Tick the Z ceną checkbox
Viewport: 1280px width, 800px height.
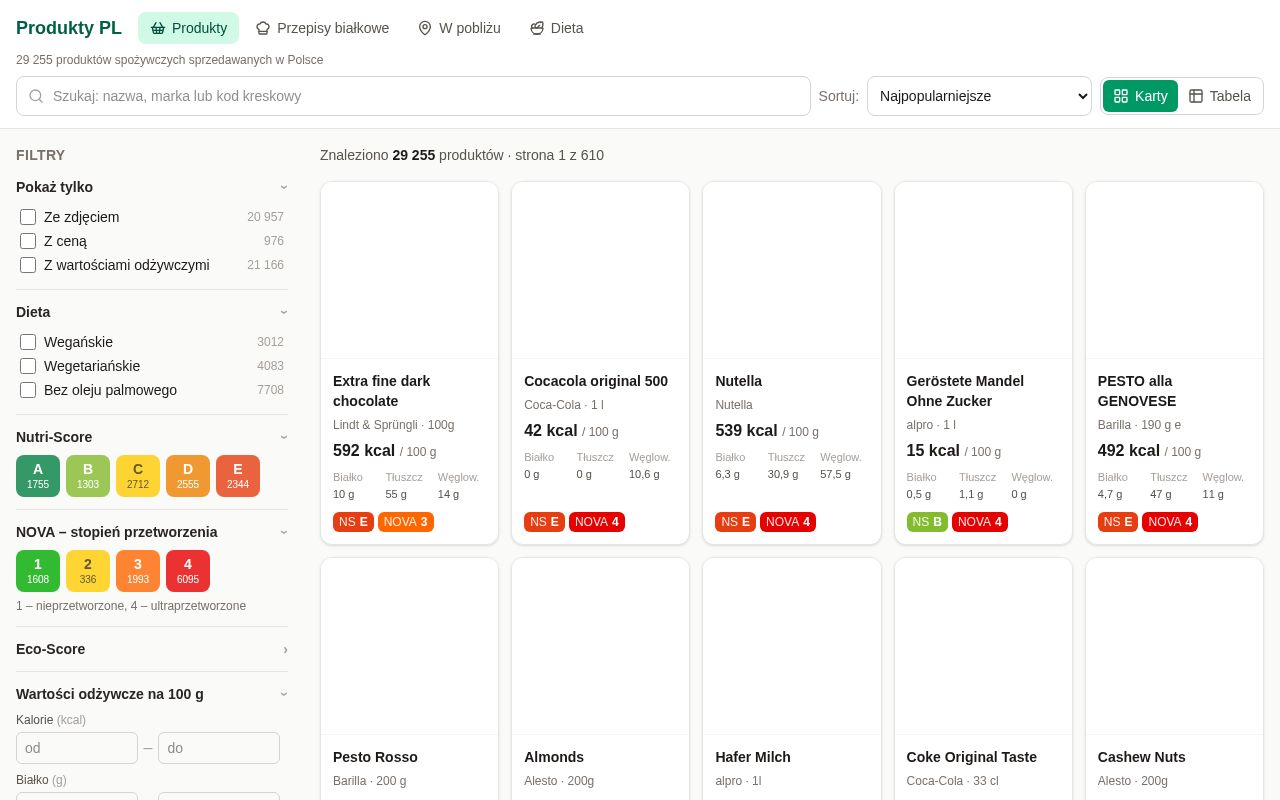pos(28,241)
